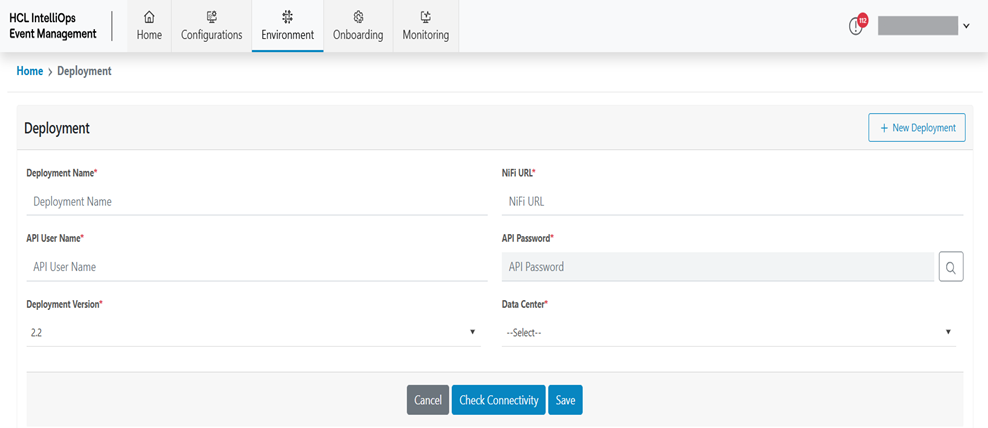Follow the Home breadcrumb link

click(30, 71)
